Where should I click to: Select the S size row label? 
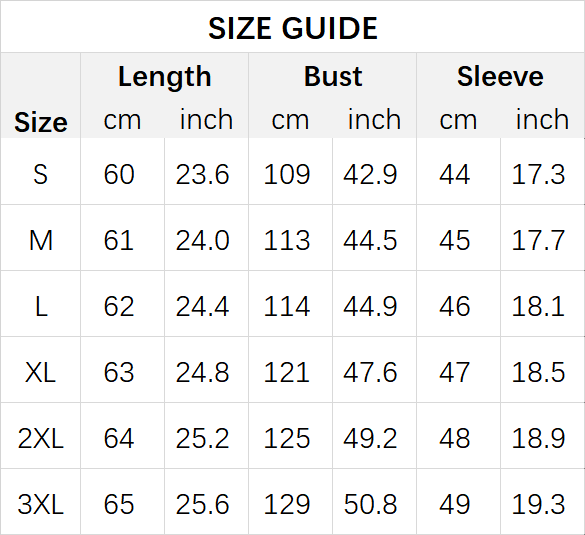pos(40,174)
